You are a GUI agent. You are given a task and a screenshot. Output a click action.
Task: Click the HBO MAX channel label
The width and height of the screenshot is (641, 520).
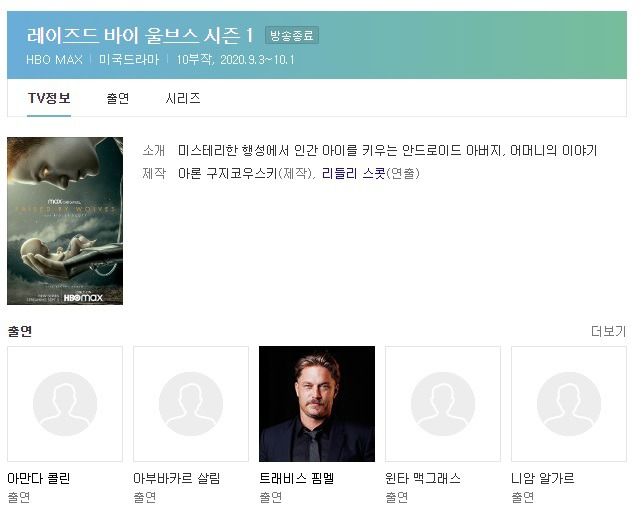(x=54, y=60)
